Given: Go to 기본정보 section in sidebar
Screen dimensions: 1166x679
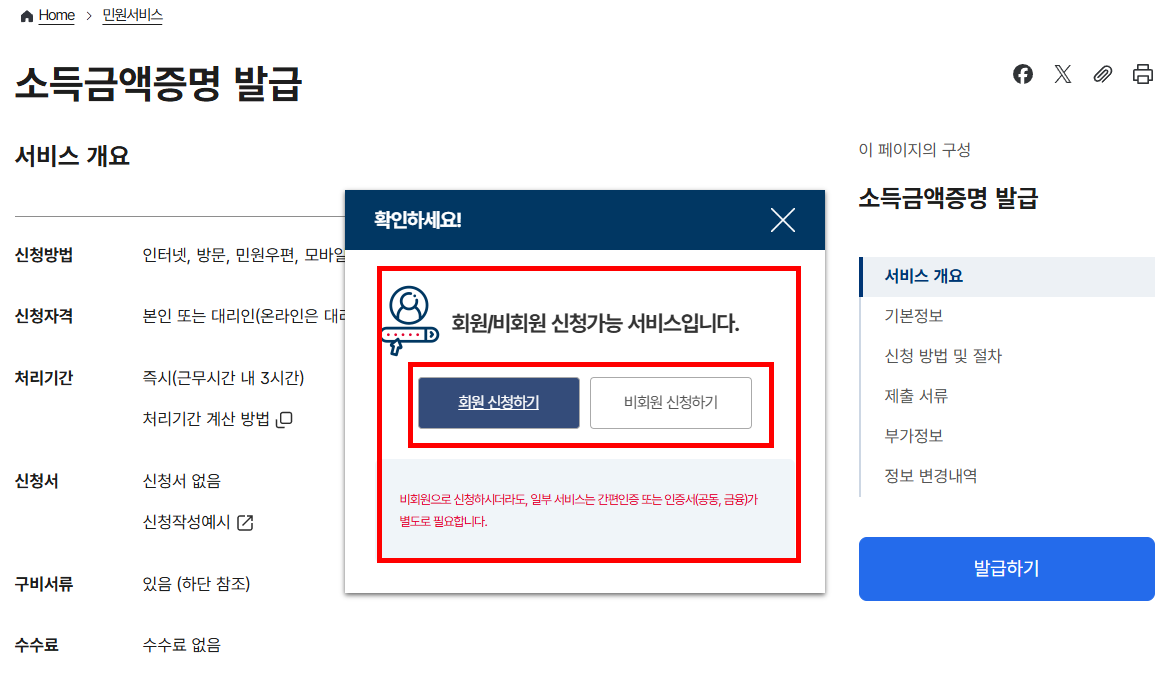Looking at the screenshot, I should [913, 315].
